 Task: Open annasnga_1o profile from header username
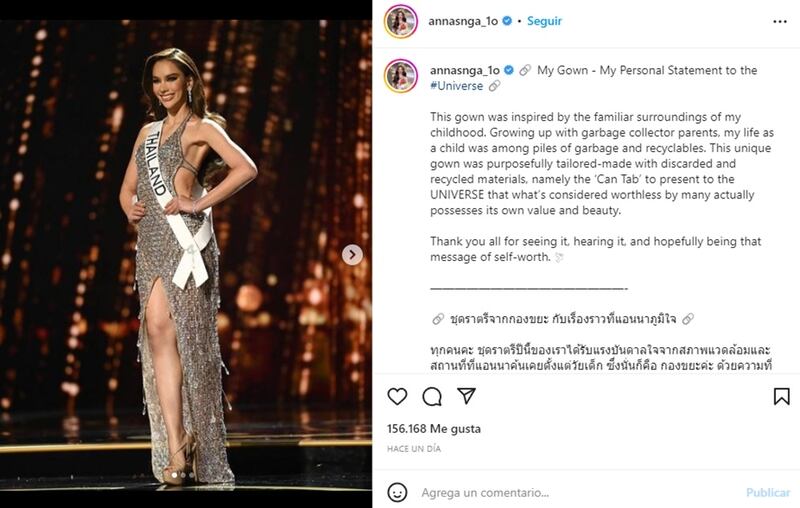463,21
